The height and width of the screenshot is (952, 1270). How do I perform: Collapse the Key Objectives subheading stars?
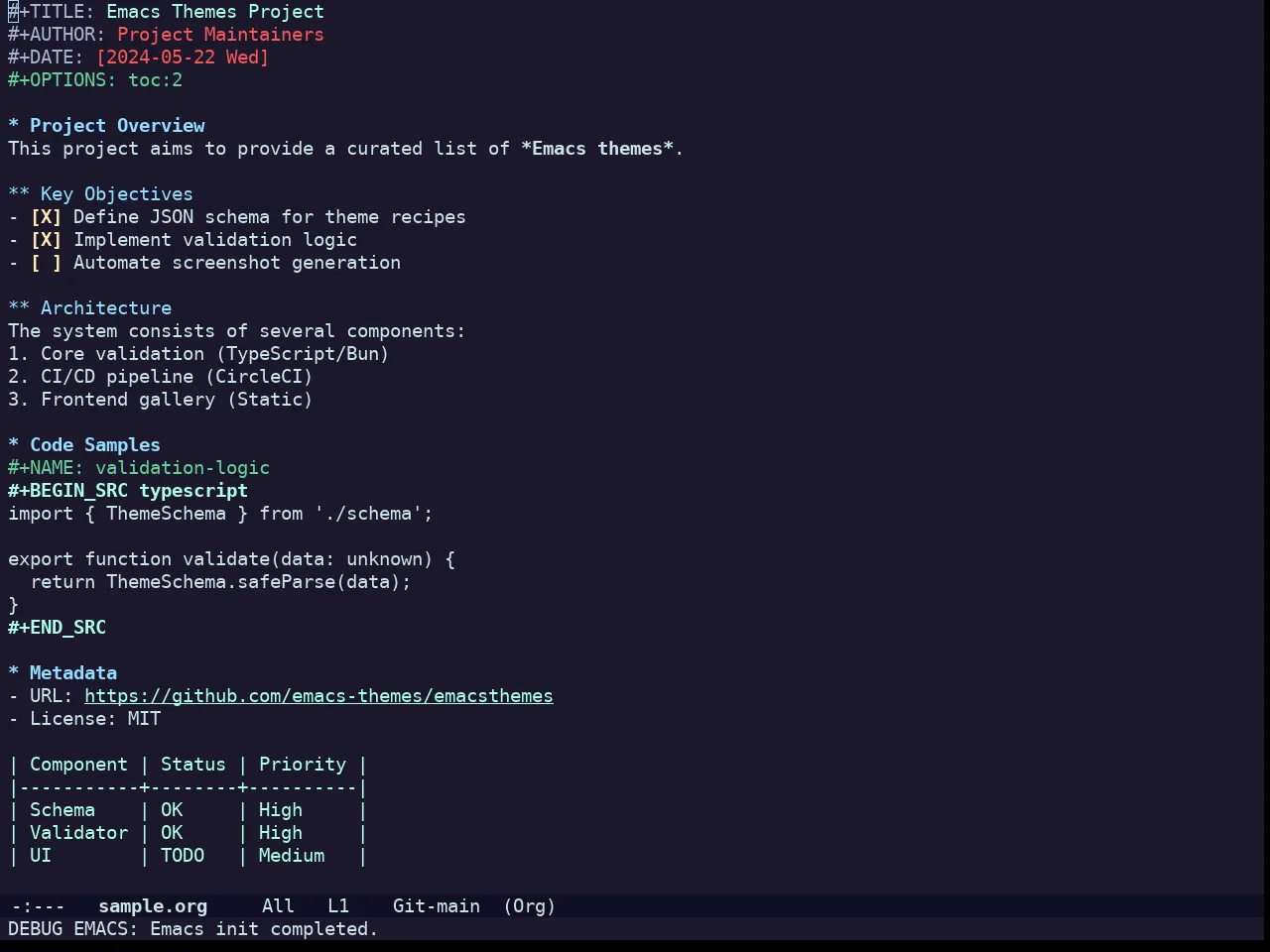tap(19, 194)
